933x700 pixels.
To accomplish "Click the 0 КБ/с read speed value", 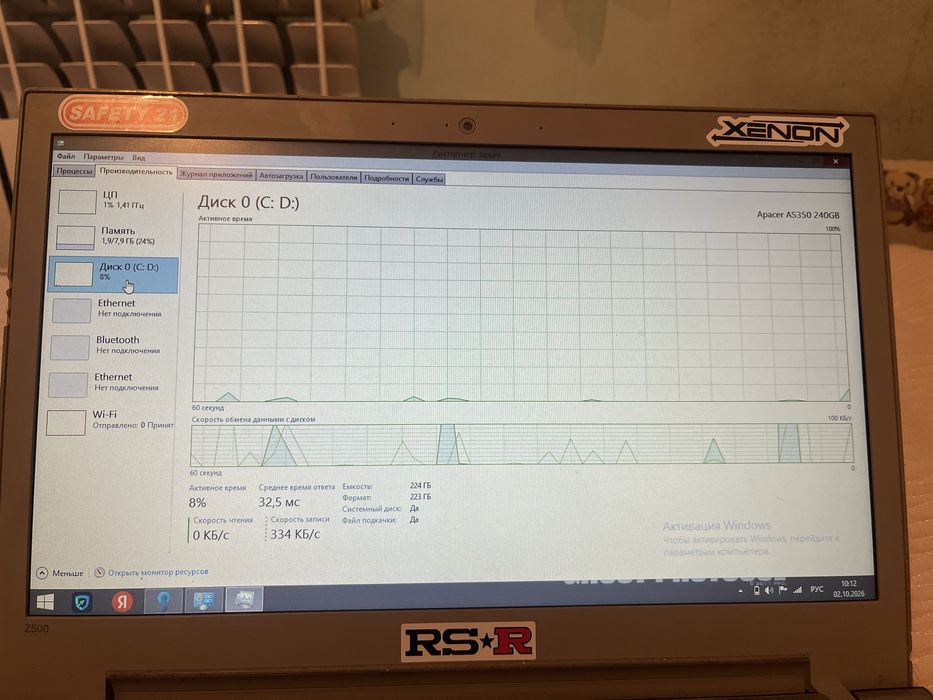I will coord(211,536).
